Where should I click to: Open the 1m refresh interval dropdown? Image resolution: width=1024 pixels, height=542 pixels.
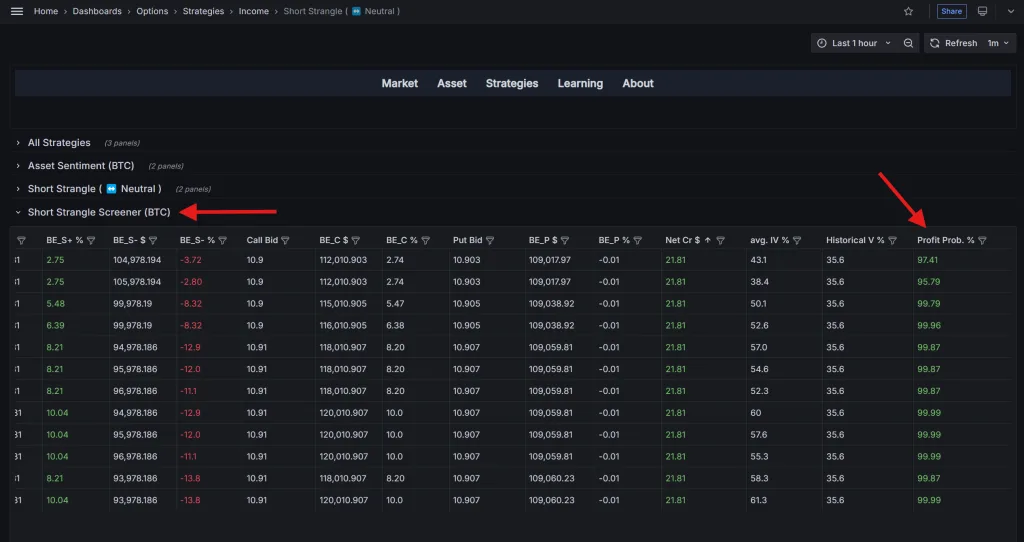click(x=998, y=43)
